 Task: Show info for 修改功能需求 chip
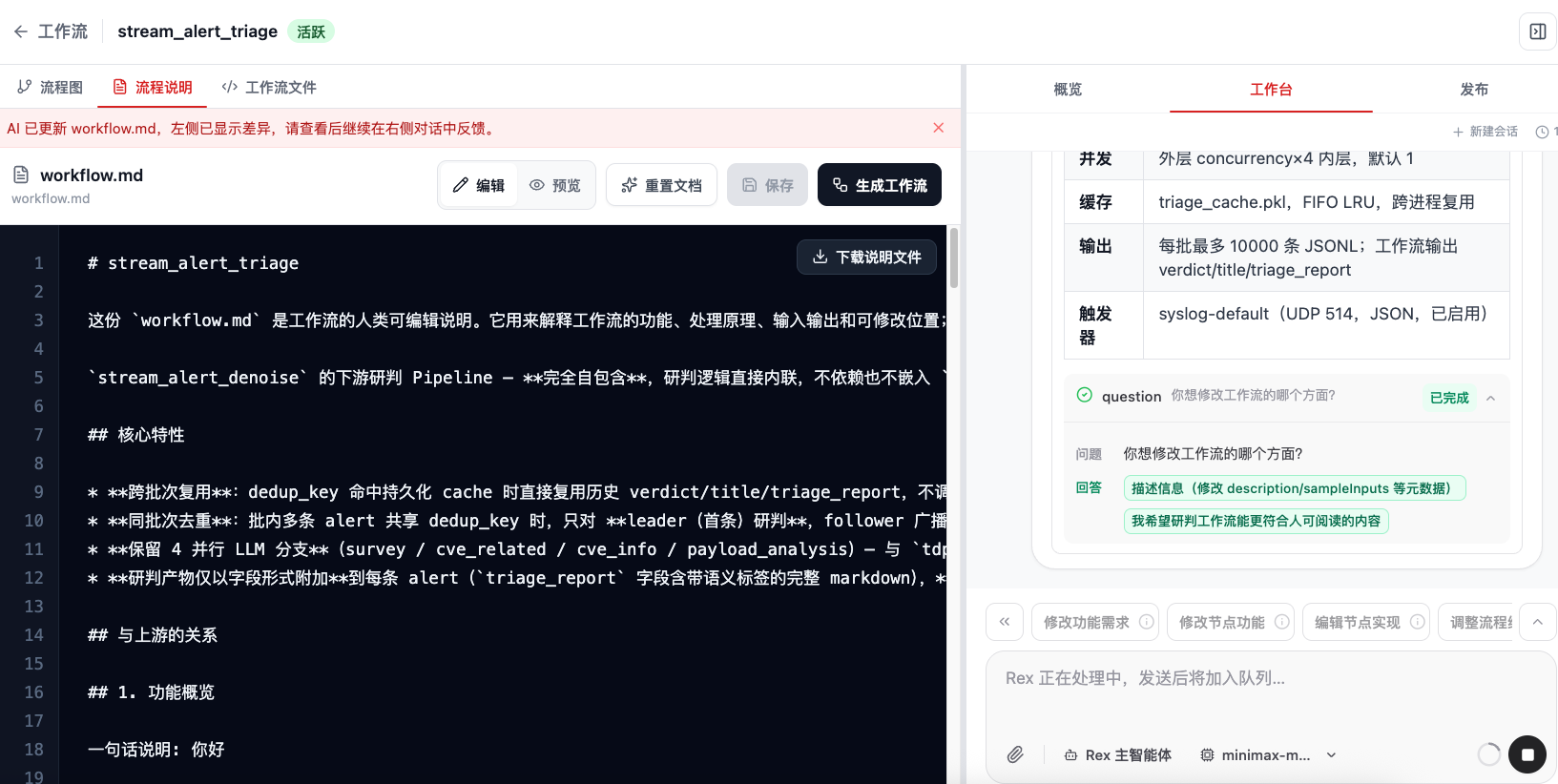pyautogui.click(x=1147, y=622)
